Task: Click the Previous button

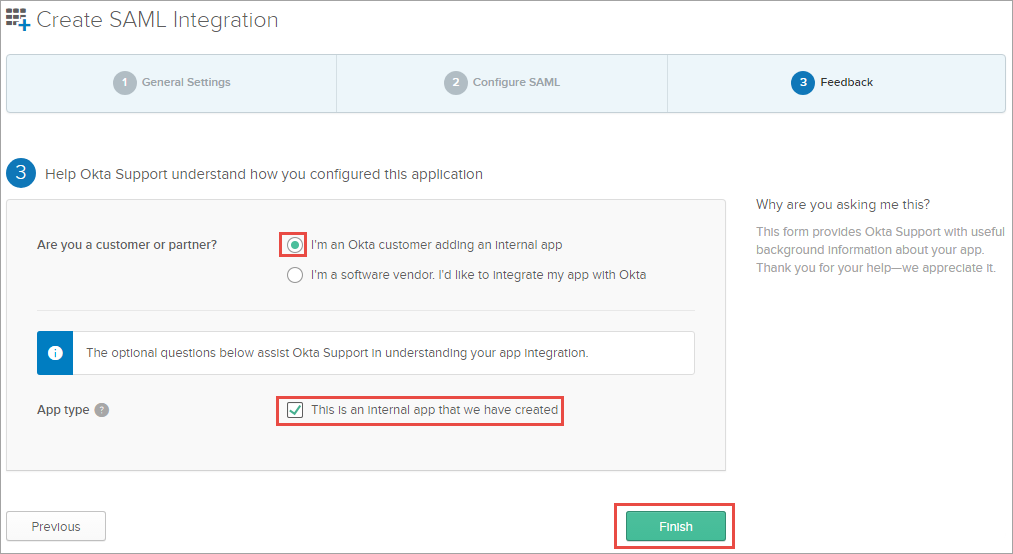Action: click(x=56, y=526)
